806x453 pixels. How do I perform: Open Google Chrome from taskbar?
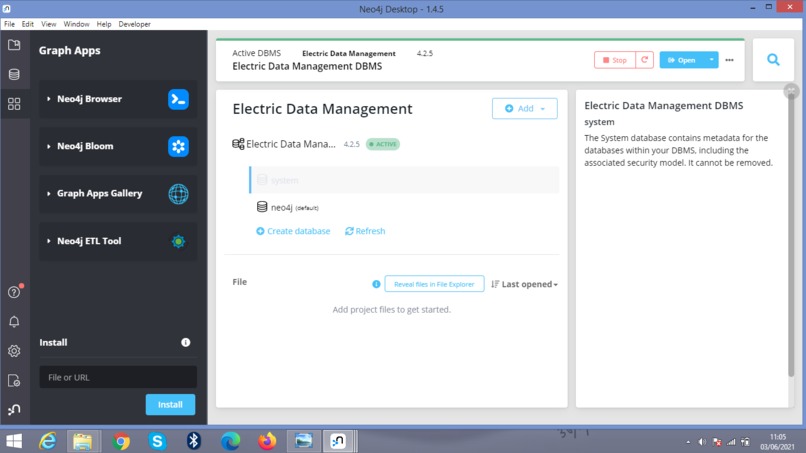click(121, 441)
